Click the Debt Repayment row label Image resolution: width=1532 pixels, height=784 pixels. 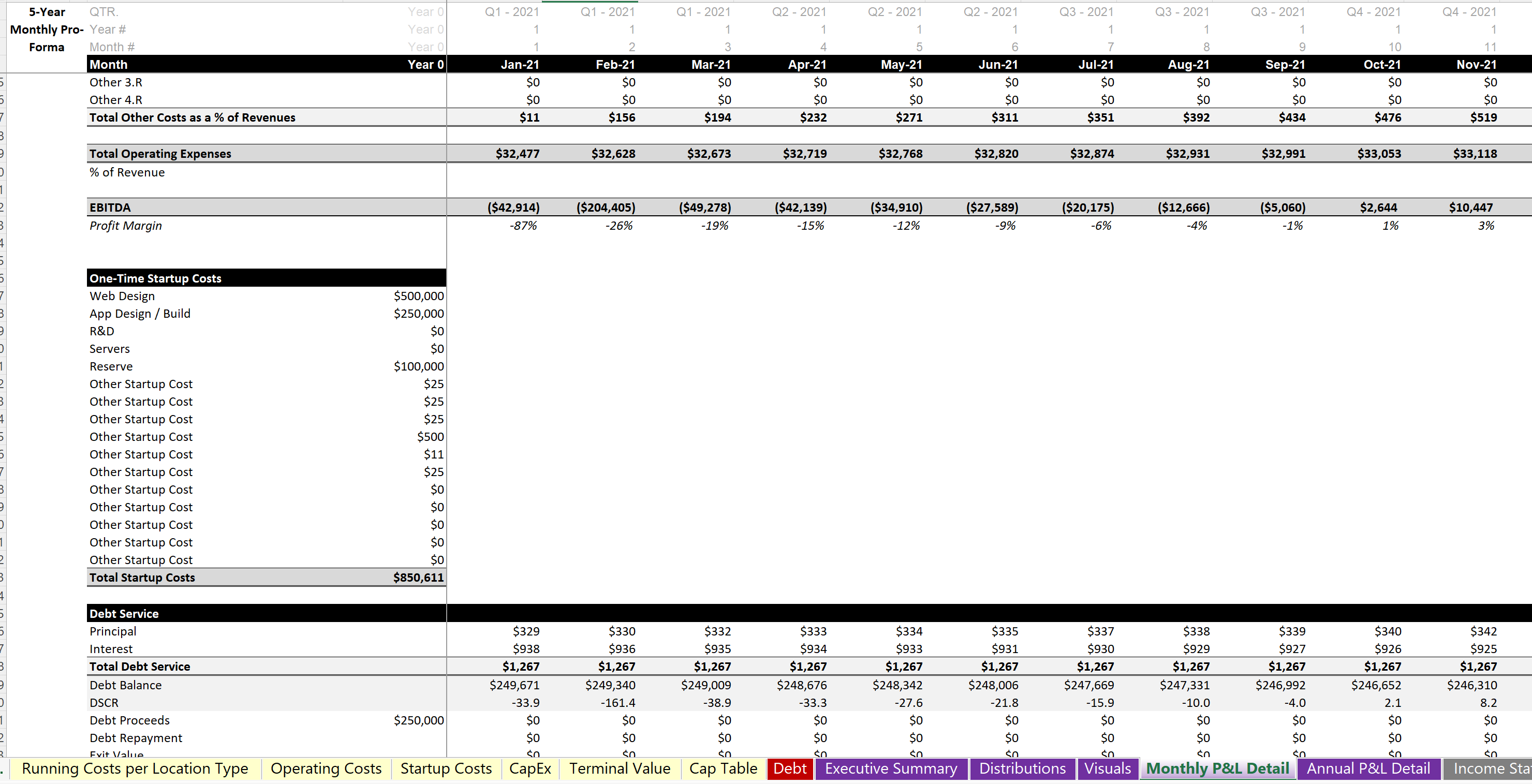click(x=136, y=738)
